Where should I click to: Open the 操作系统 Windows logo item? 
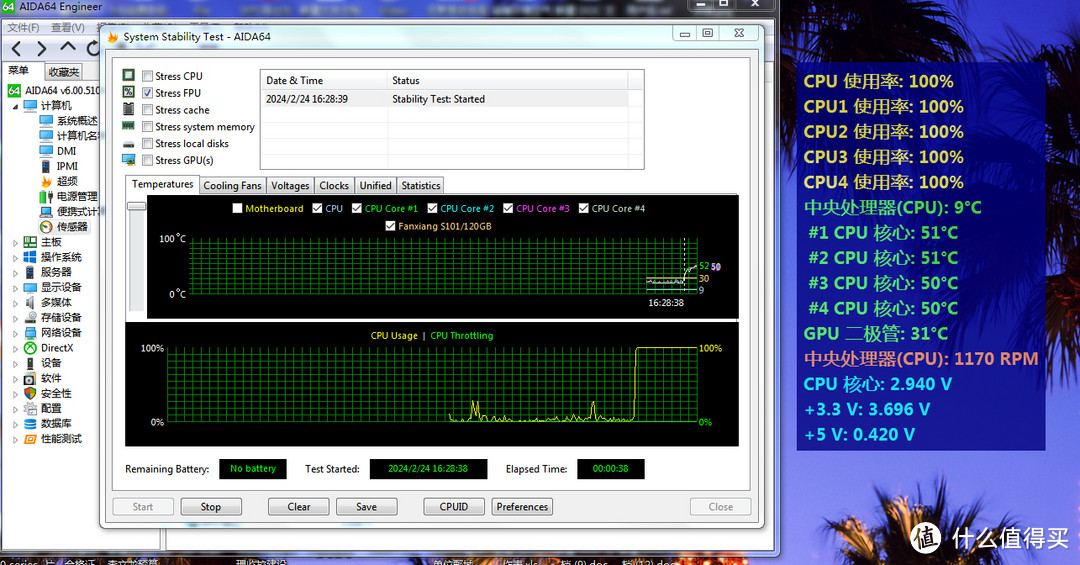30,257
